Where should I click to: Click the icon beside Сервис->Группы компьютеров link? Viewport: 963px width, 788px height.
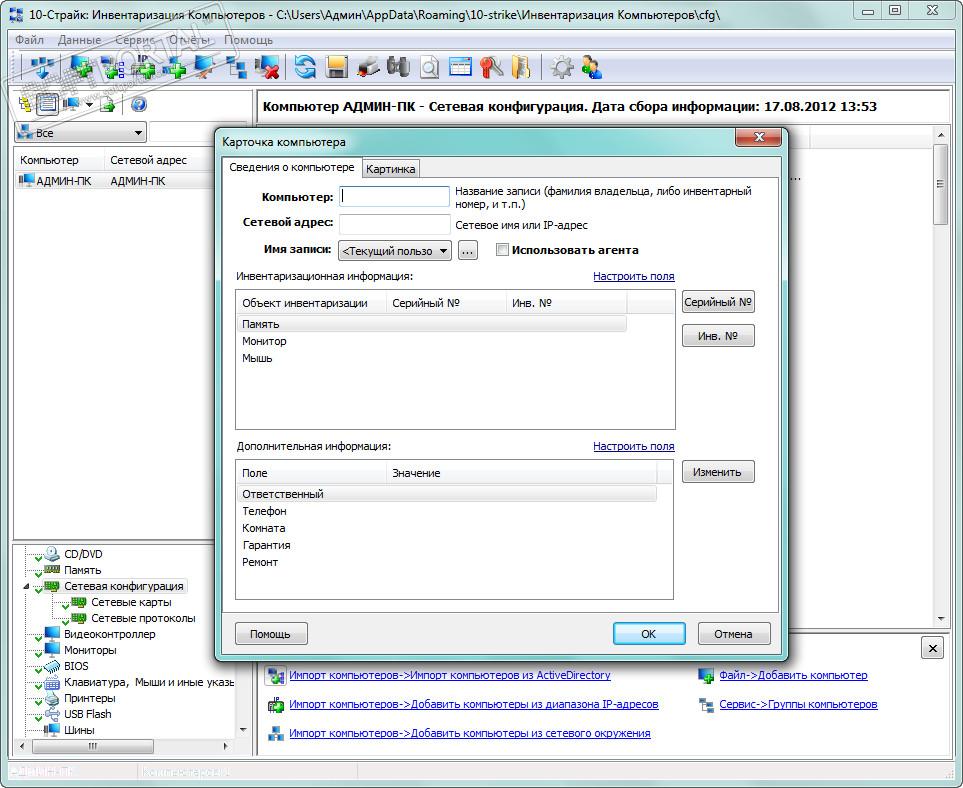point(706,704)
